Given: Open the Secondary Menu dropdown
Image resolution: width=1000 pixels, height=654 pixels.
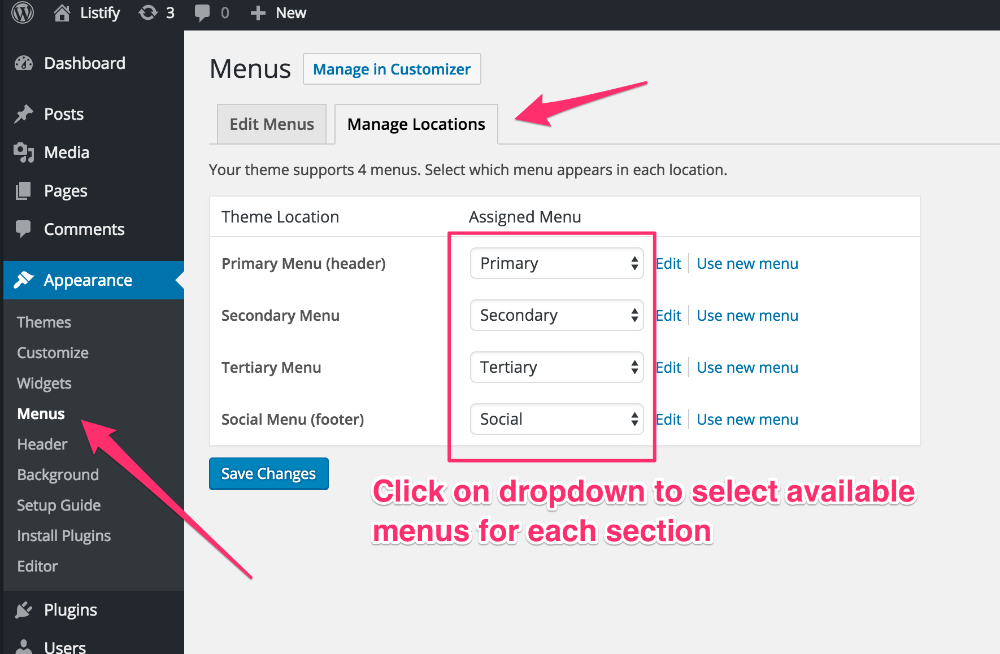Looking at the screenshot, I should 557,315.
